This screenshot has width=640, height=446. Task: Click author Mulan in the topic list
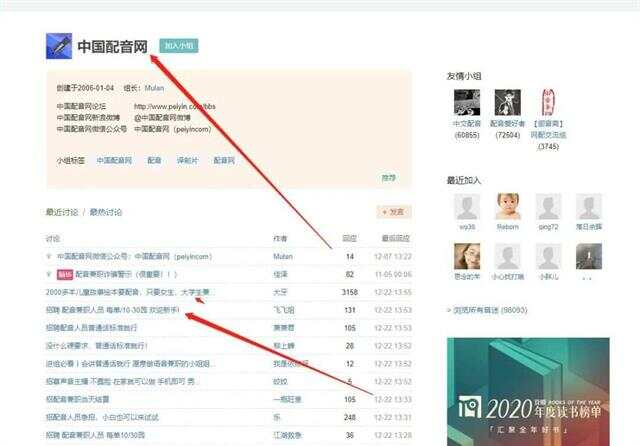coord(283,257)
